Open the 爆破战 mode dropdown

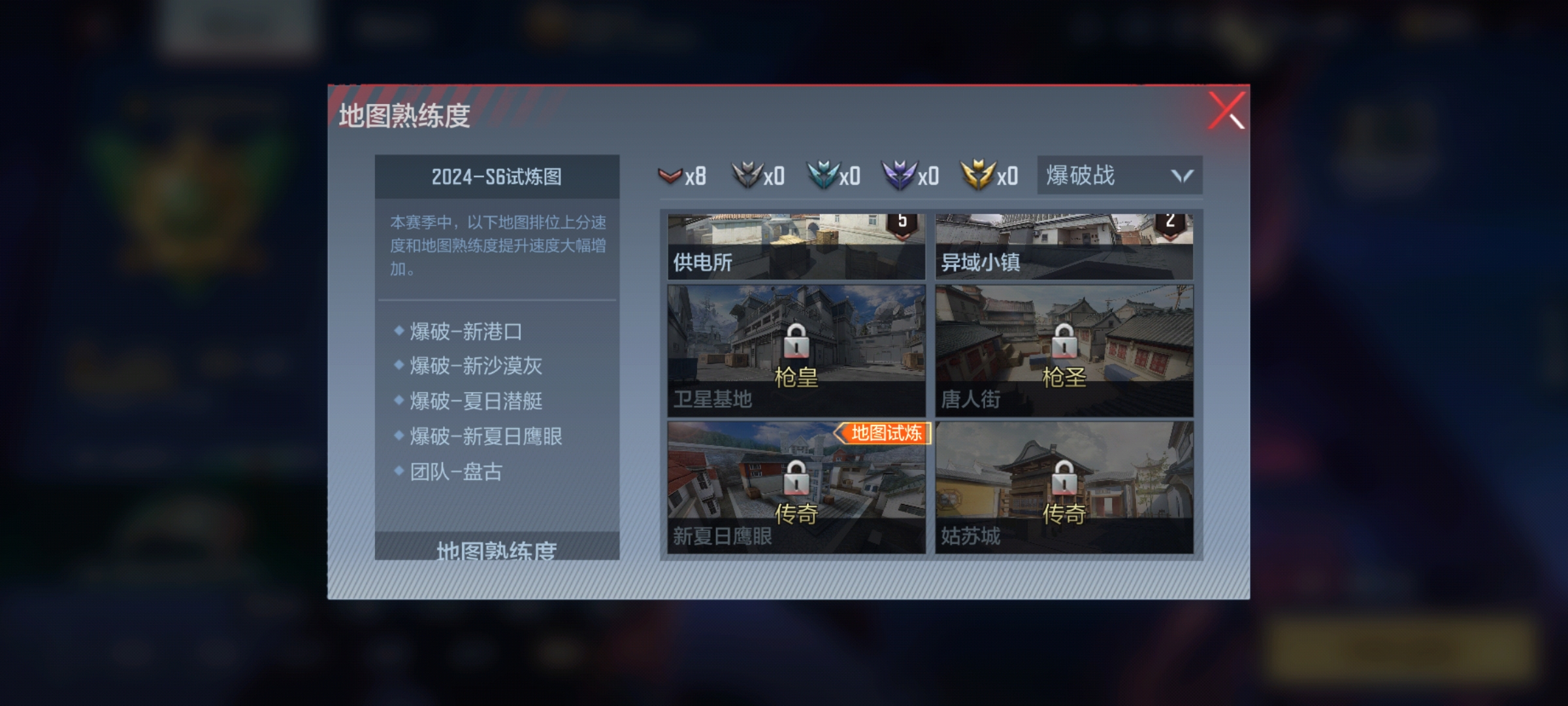pos(1120,175)
